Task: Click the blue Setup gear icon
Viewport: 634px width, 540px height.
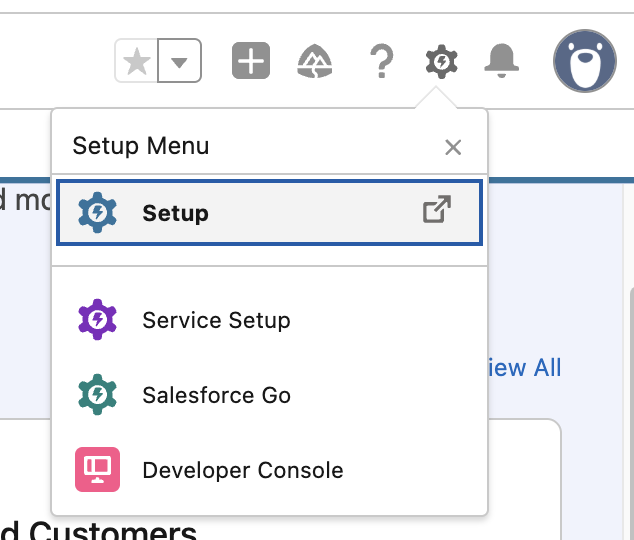Action: (97, 213)
